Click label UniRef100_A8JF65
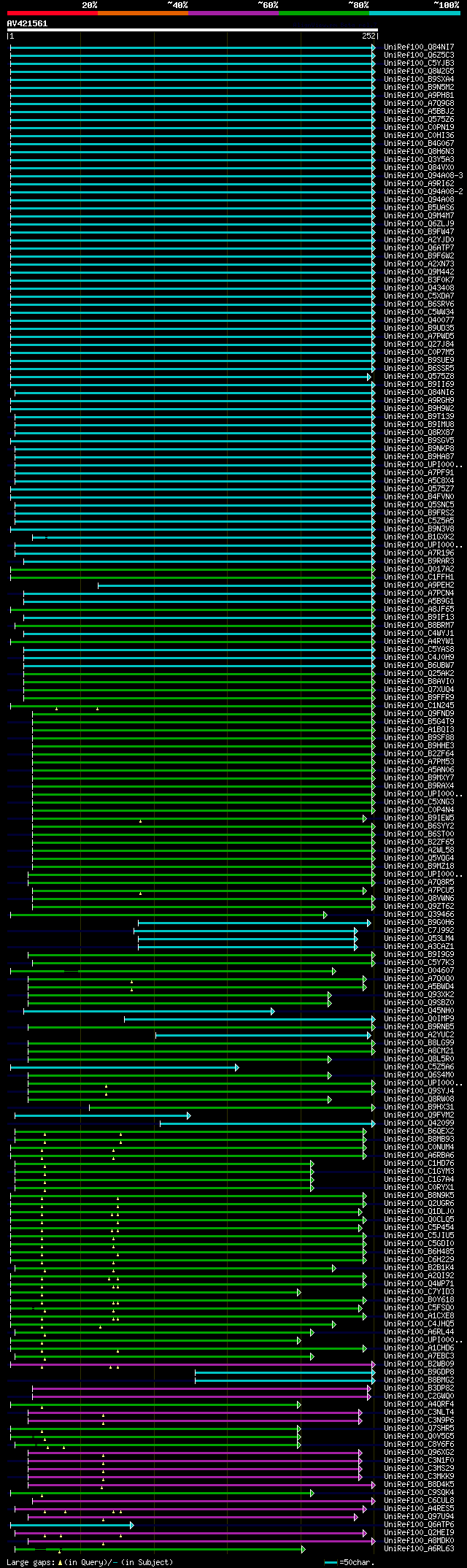 (x=419, y=609)
